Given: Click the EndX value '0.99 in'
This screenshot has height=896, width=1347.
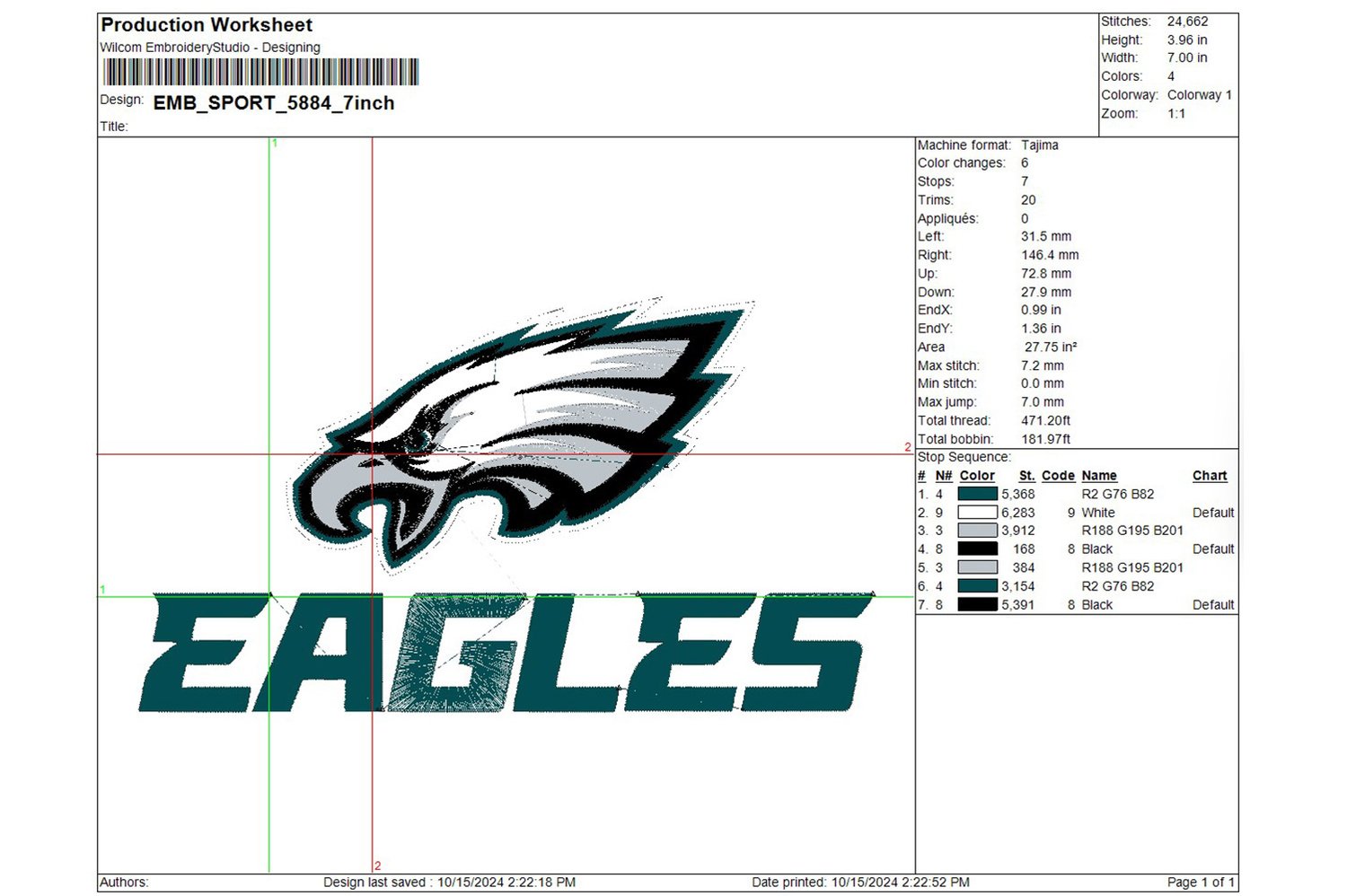Looking at the screenshot, I should pos(1041,311).
